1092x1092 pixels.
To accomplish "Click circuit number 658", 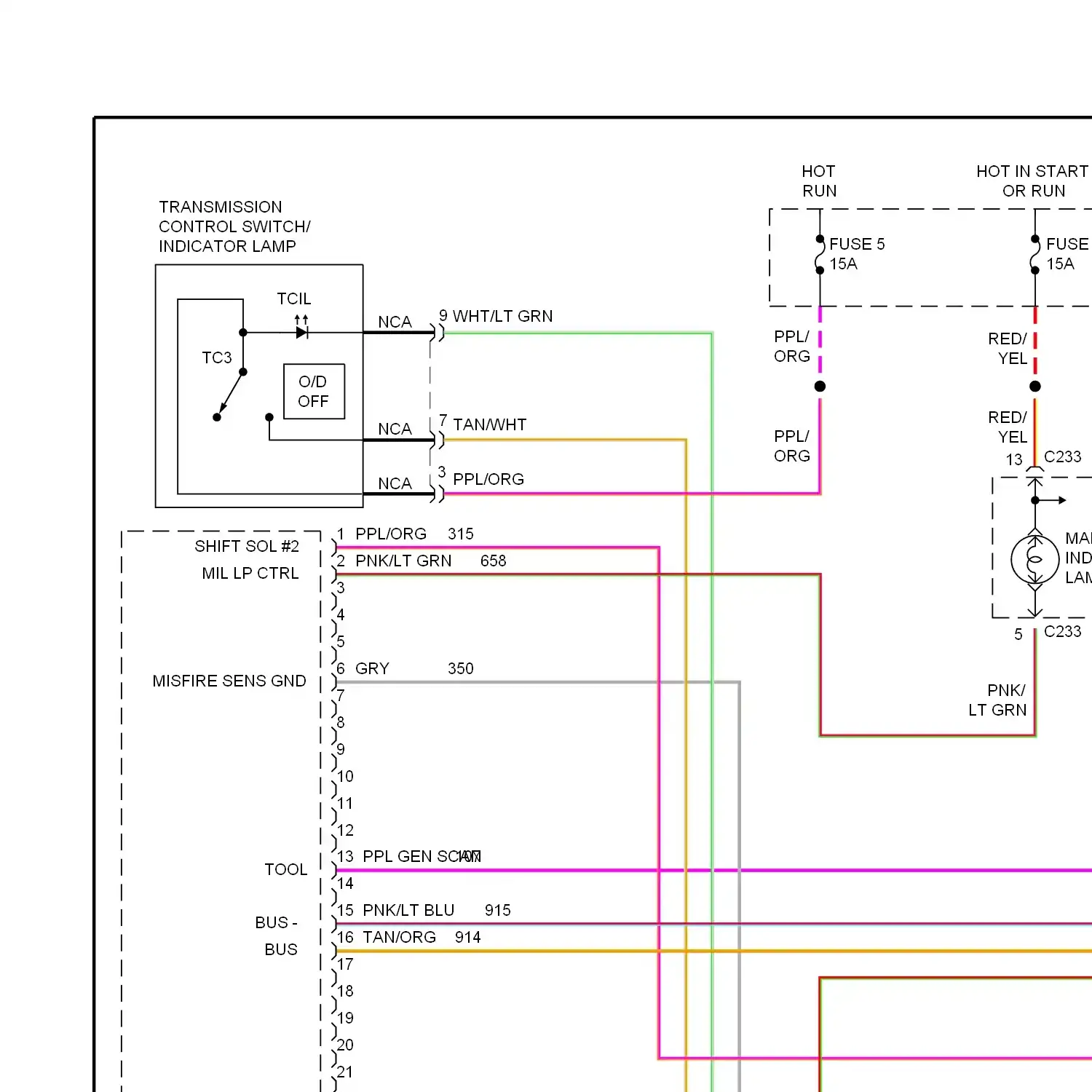I will (494, 561).
